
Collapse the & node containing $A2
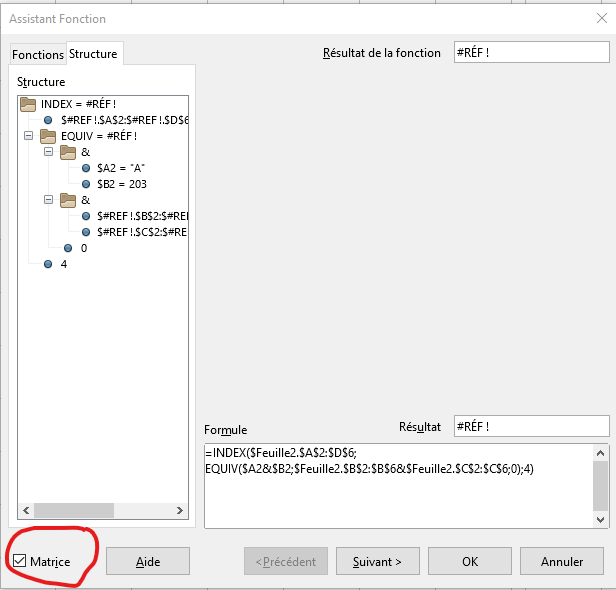48,152
